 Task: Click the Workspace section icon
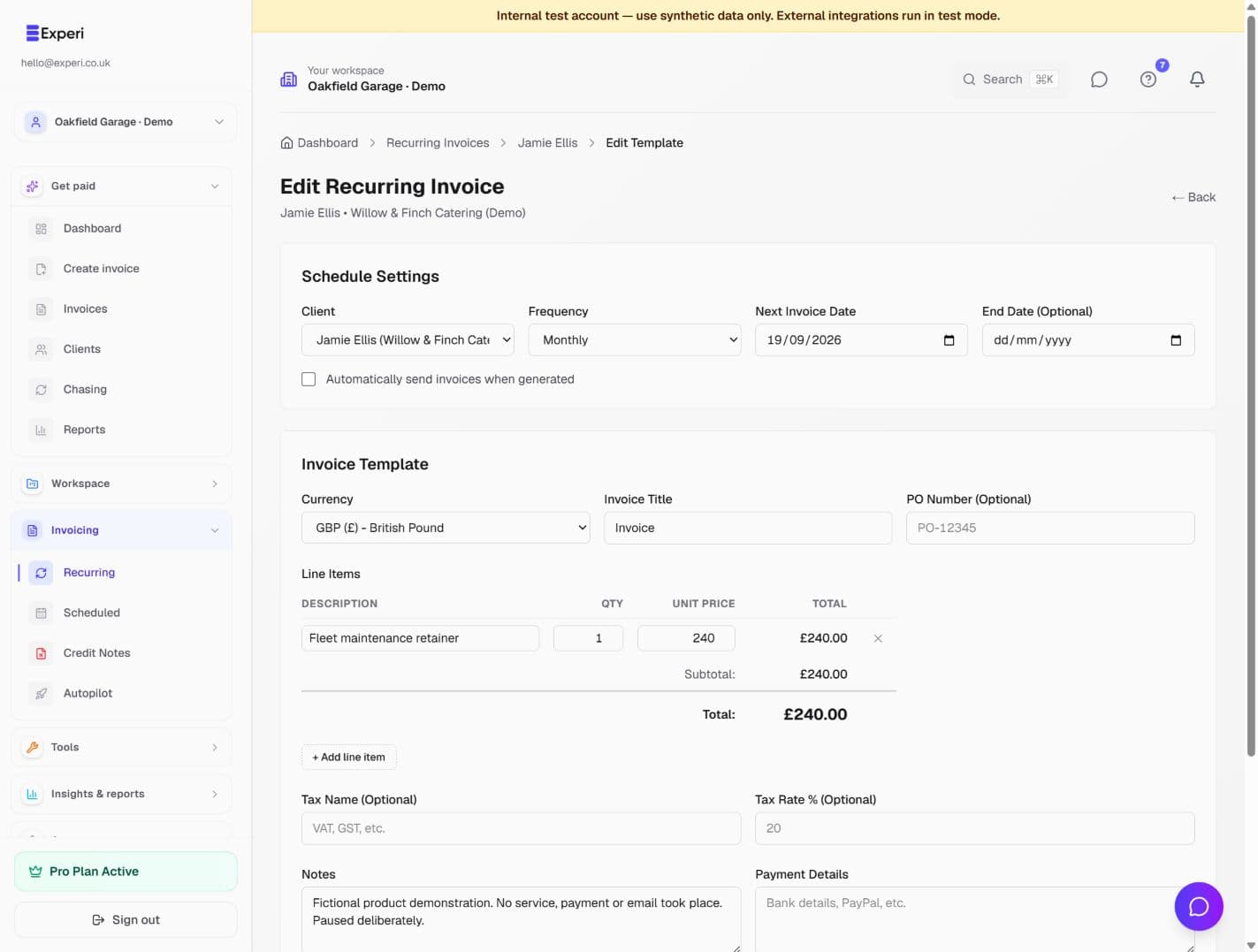(x=33, y=484)
